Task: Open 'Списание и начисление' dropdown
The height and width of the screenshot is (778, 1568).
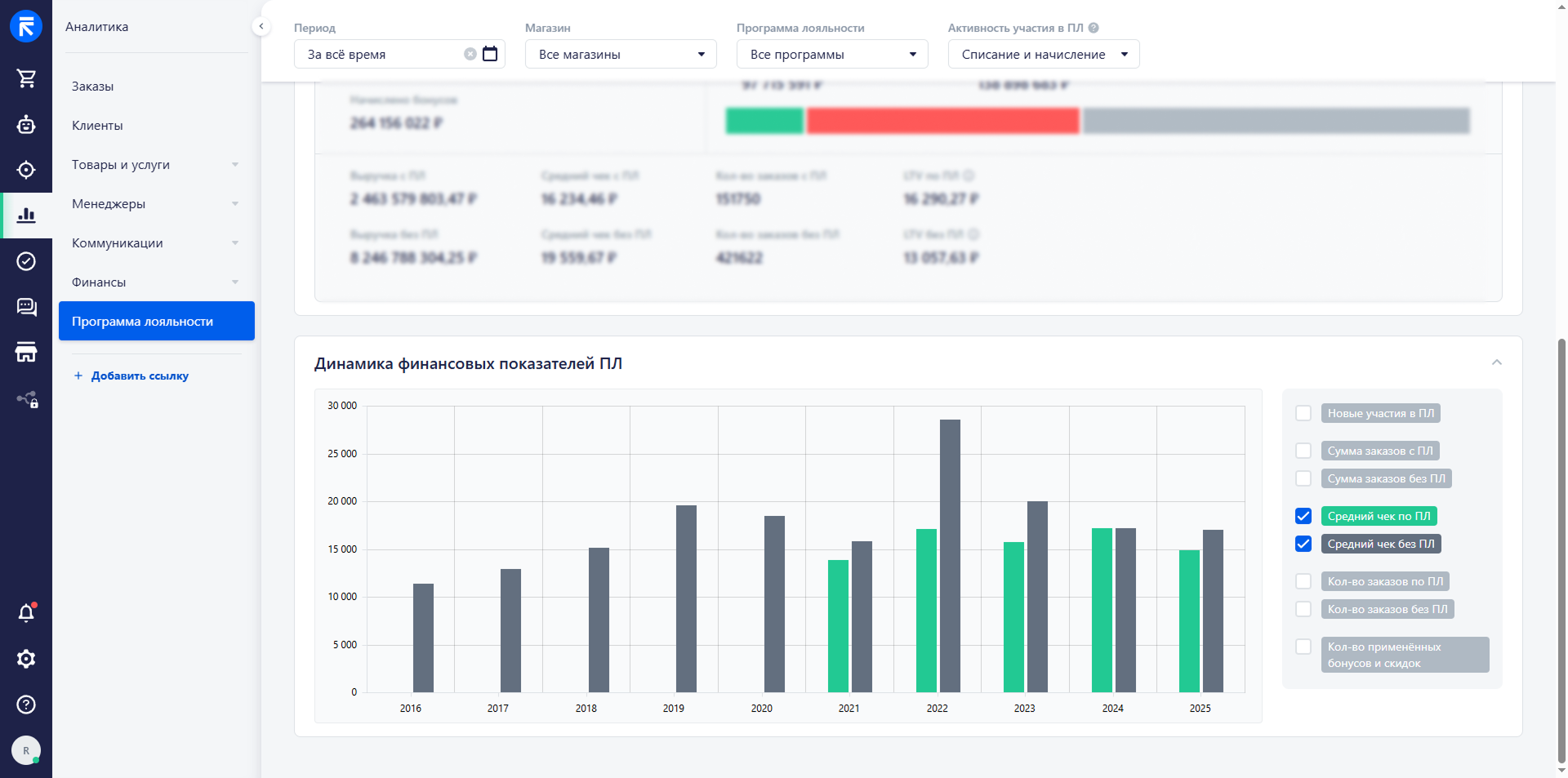Action: 1044,54
